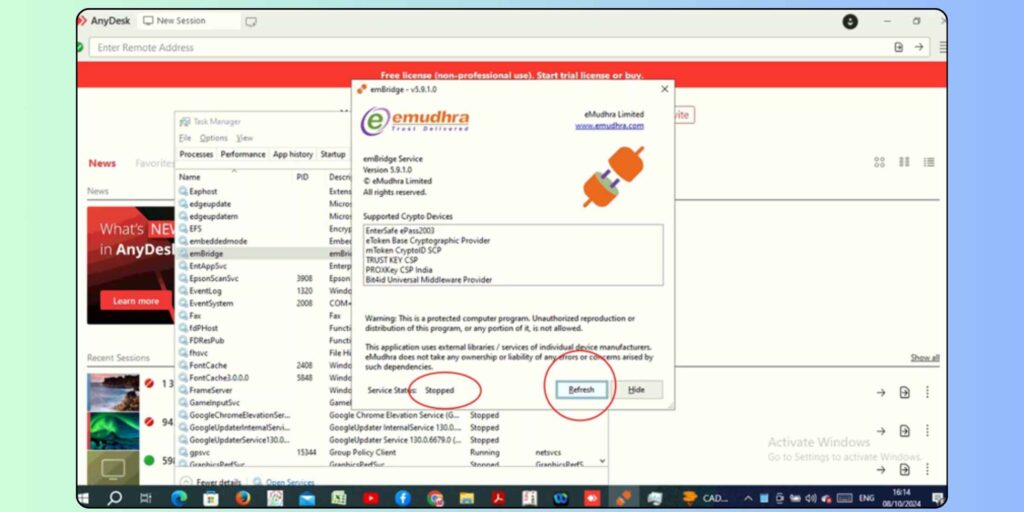The width and height of the screenshot is (1024, 512).
Task: Open the www.emudhra.com link
Action: [x=609, y=126]
